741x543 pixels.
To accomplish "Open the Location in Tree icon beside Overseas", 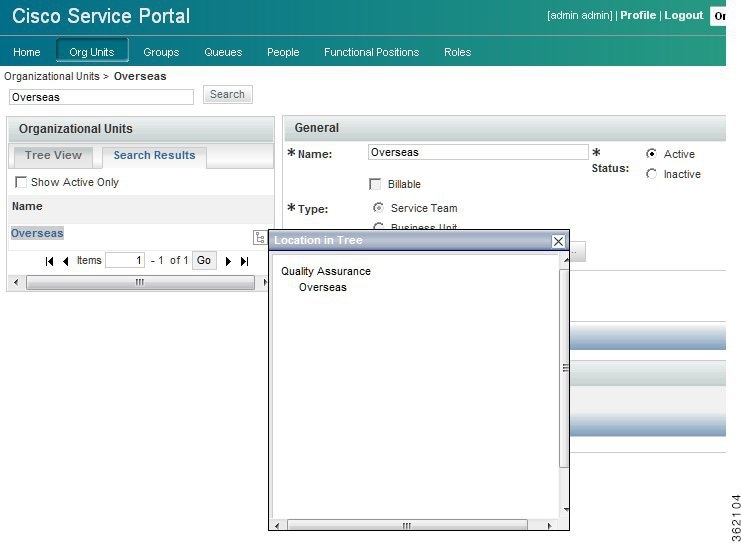I will click(x=259, y=237).
